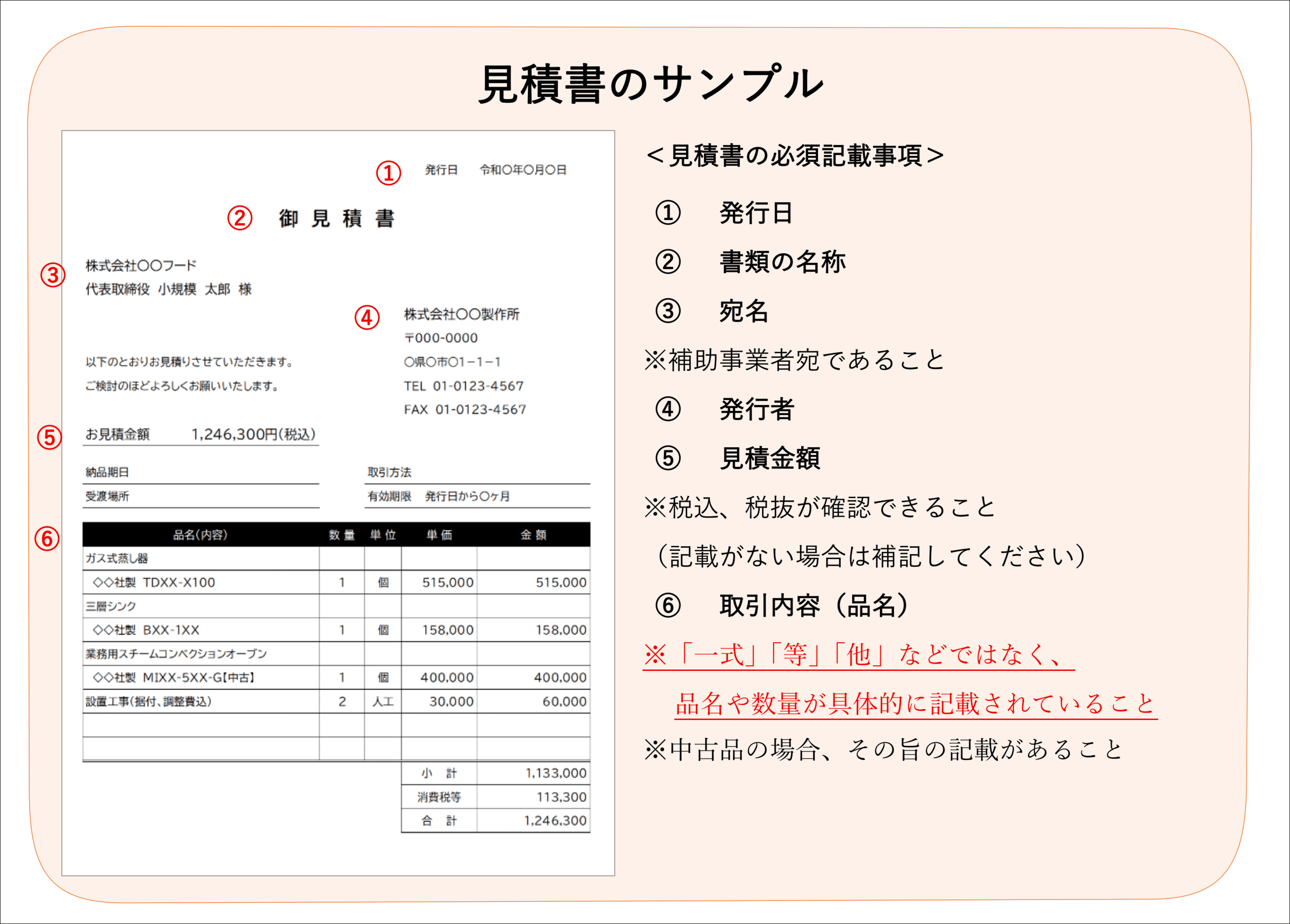Click the amount '60,000' cell
The image size is (1290, 924).
coord(533,701)
